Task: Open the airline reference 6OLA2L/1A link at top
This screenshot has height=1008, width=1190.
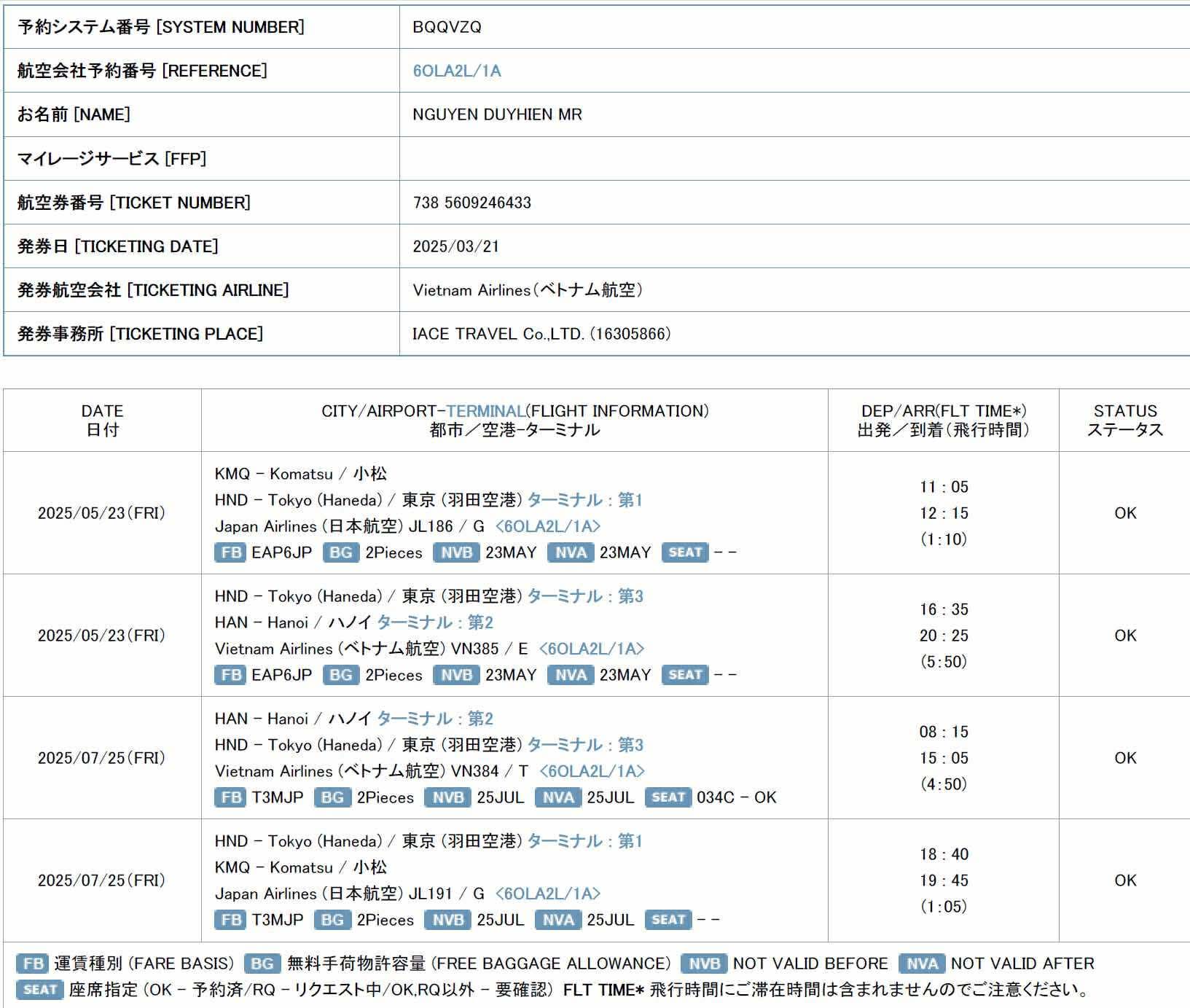Action: click(x=457, y=71)
